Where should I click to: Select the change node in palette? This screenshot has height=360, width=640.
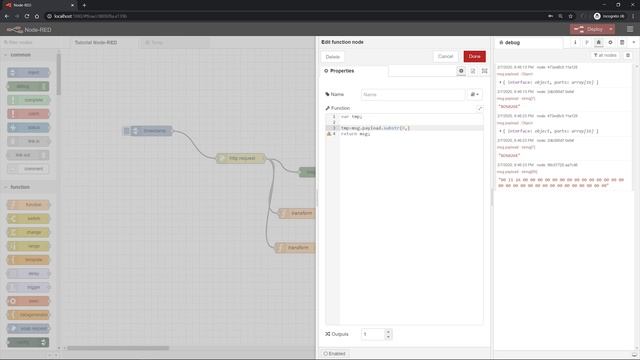point(28,232)
